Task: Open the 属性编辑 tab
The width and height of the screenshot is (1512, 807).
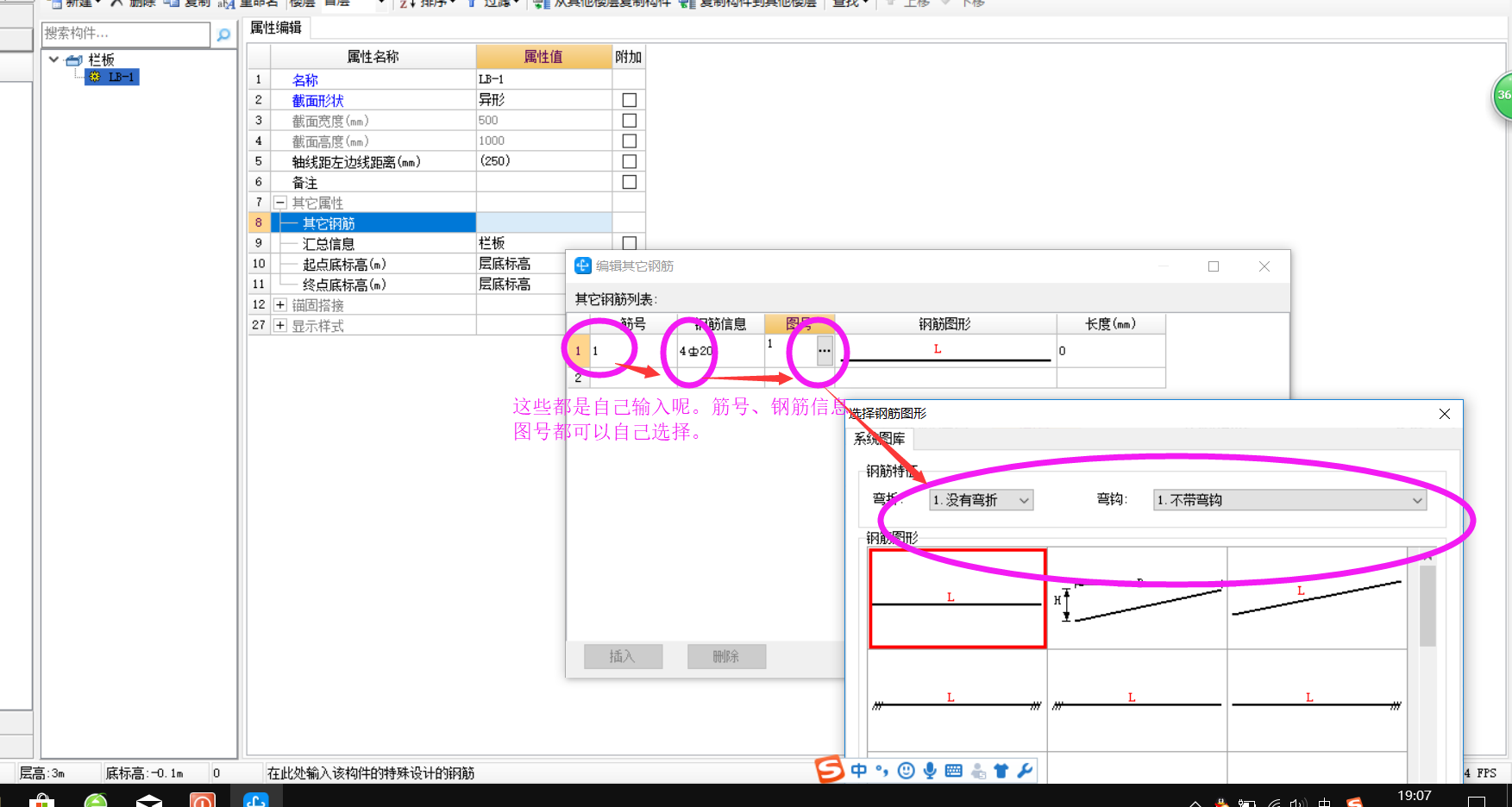Action: (276, 28)
